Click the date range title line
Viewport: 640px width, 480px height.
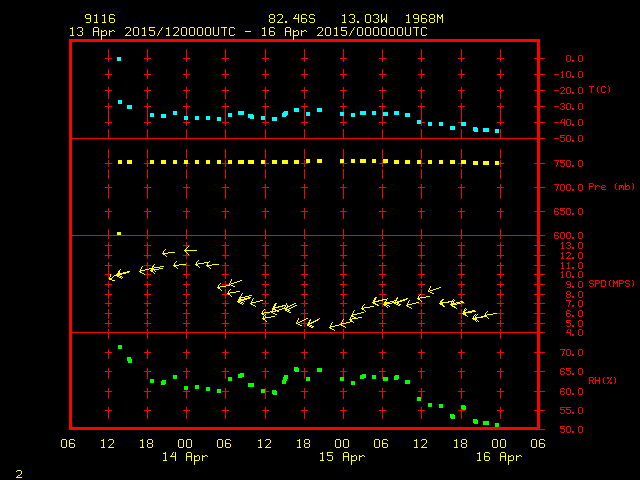[x=248, y=32]
